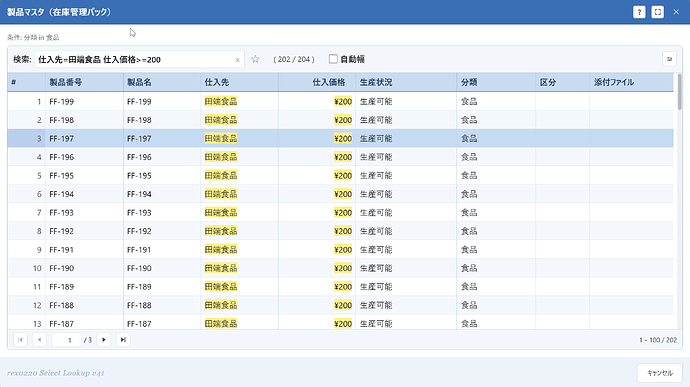Click the ( 202 / 204 ) result count
Viewport: 690px width, 387px height.
tap(294, 59)
